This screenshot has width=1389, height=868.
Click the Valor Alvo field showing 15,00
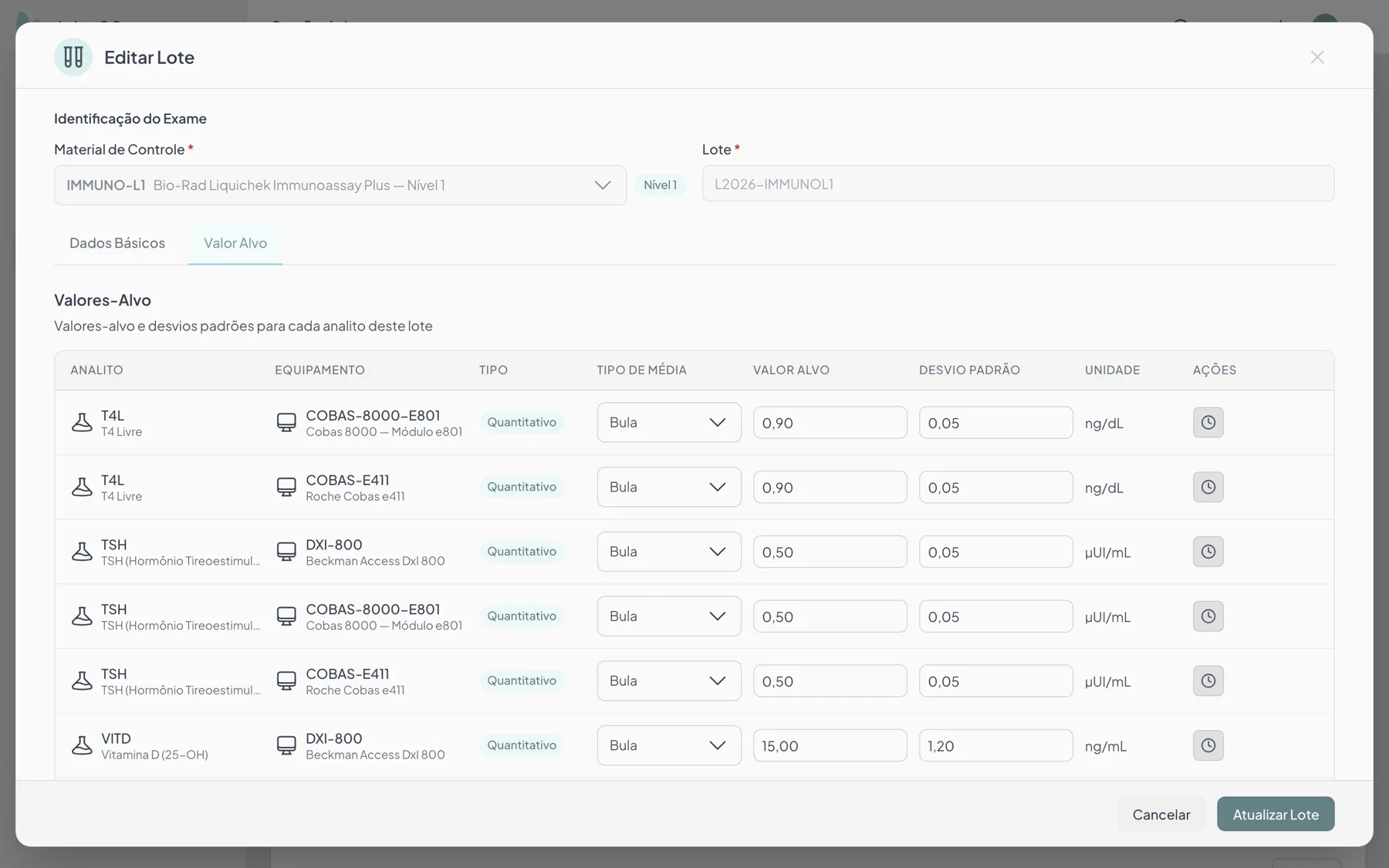coord(830,745)
